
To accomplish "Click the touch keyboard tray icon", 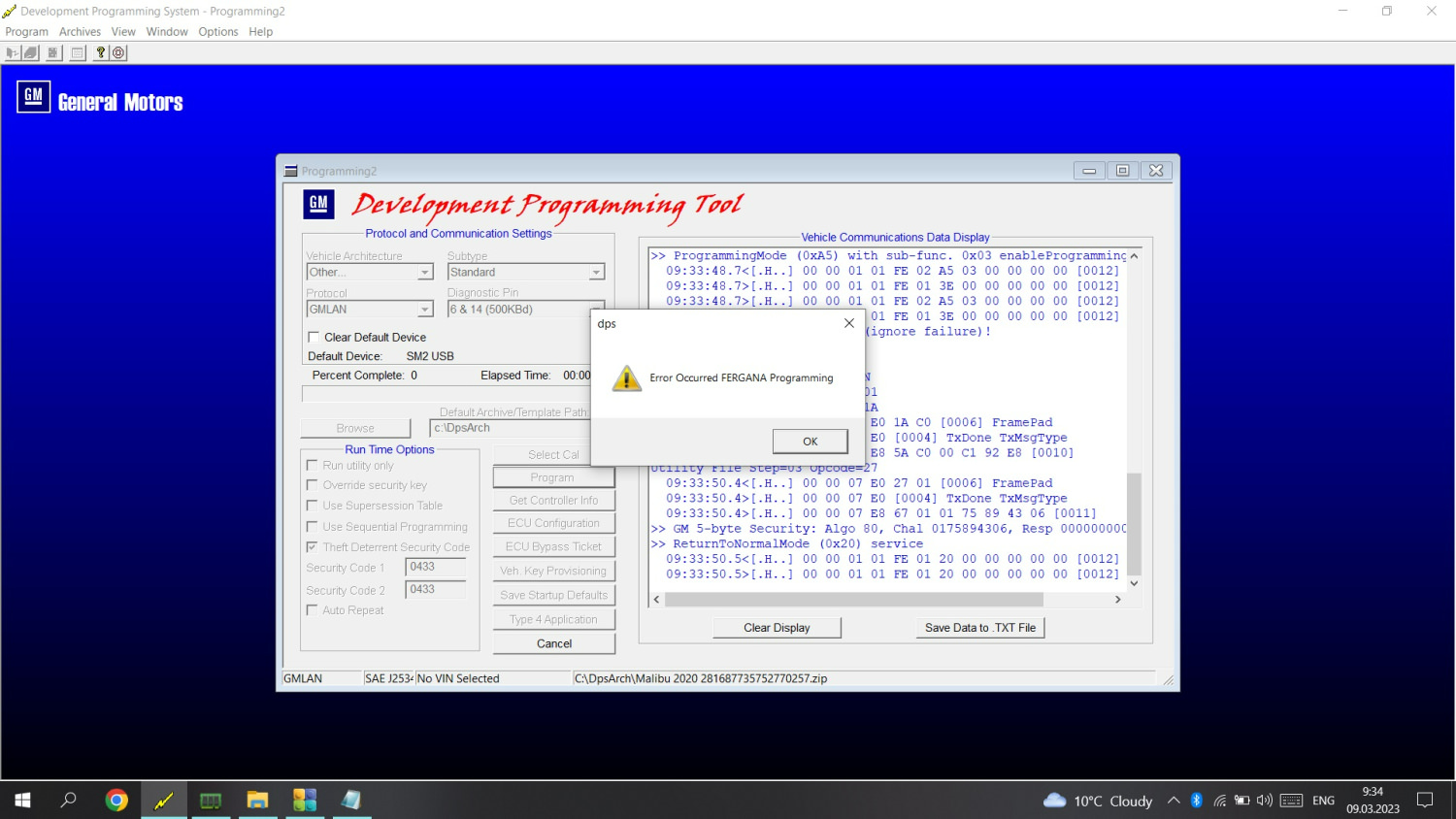I will pyautogui.click(x=1291, y=801).
